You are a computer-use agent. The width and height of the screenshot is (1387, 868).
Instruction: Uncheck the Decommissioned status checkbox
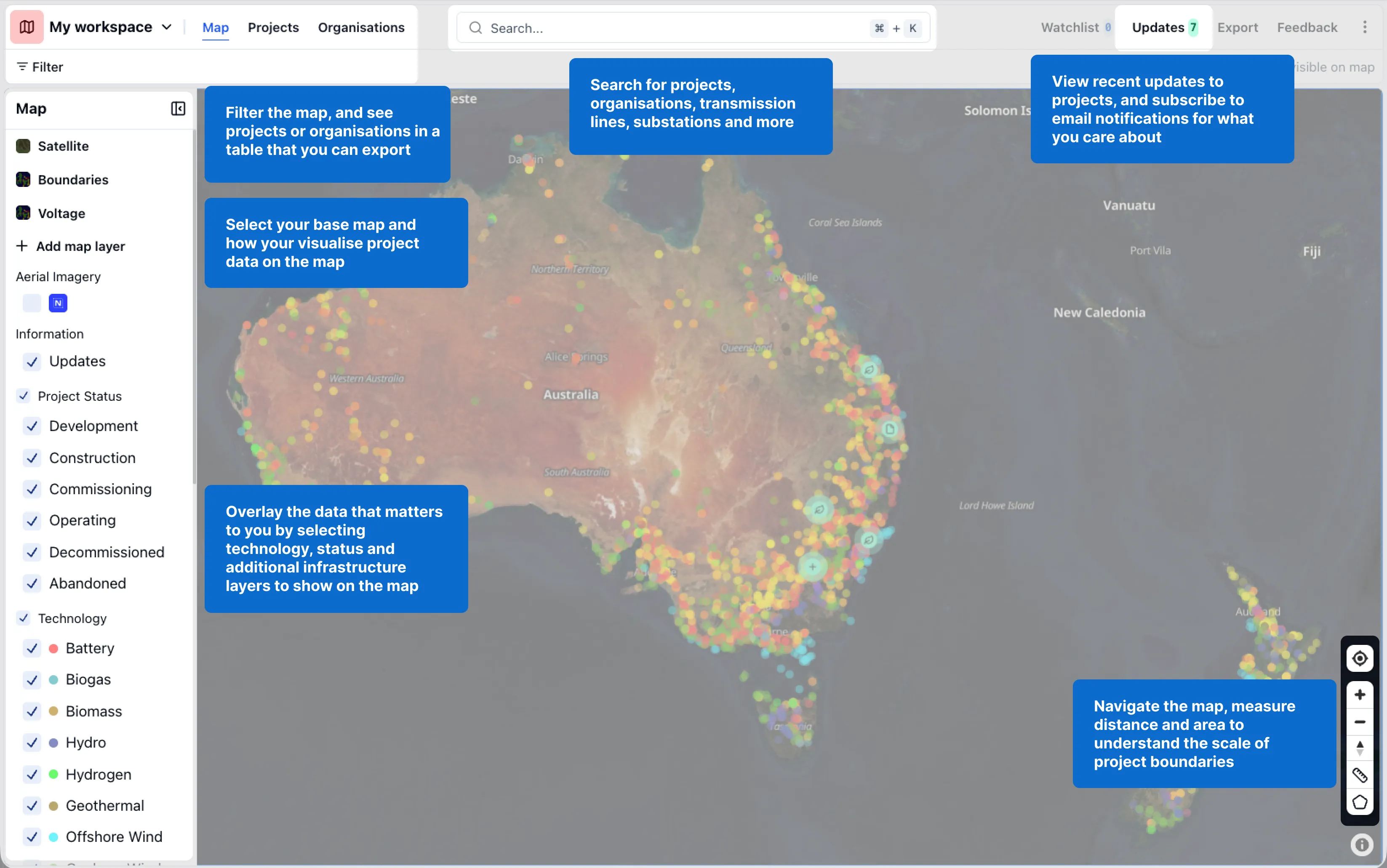pos(32,552)
